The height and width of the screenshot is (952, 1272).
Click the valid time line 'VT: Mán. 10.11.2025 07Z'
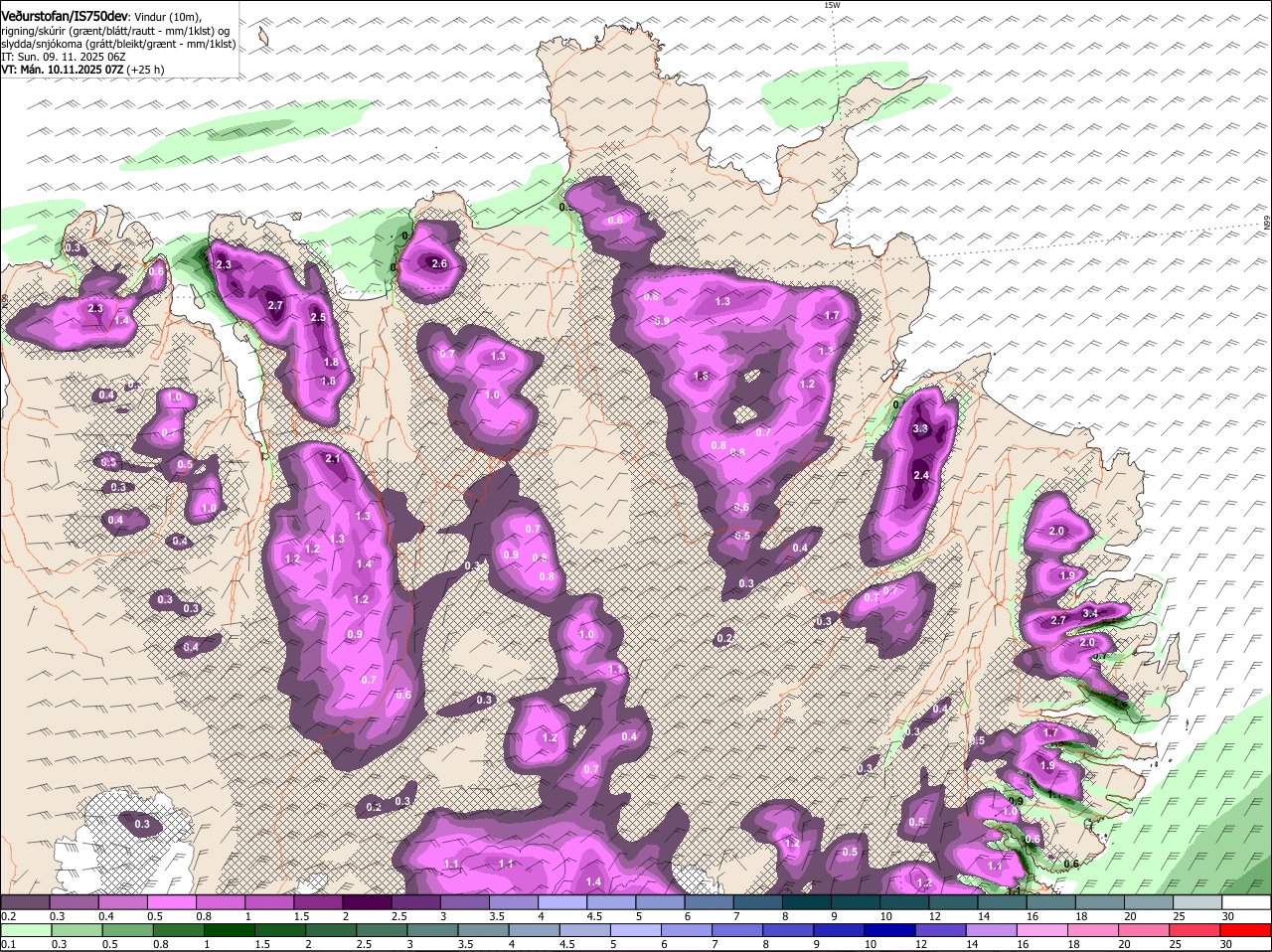point(63,70)
